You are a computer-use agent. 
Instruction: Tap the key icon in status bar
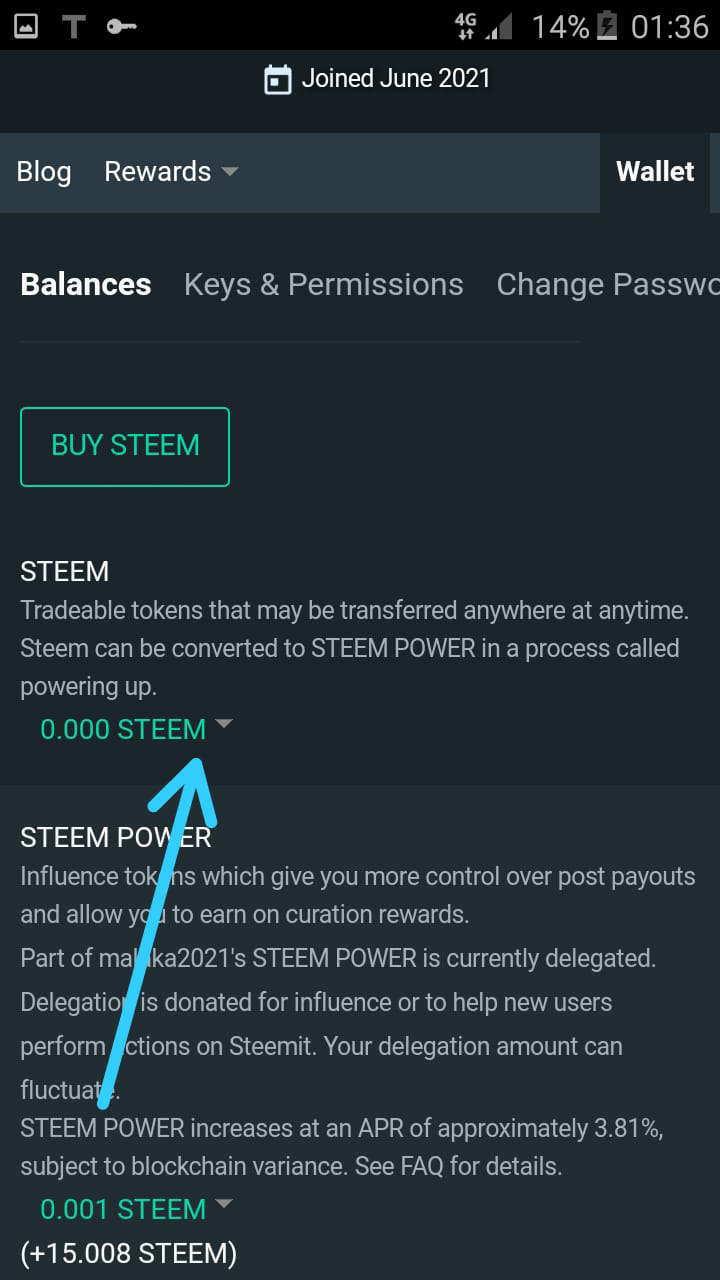tap(122, 26)
